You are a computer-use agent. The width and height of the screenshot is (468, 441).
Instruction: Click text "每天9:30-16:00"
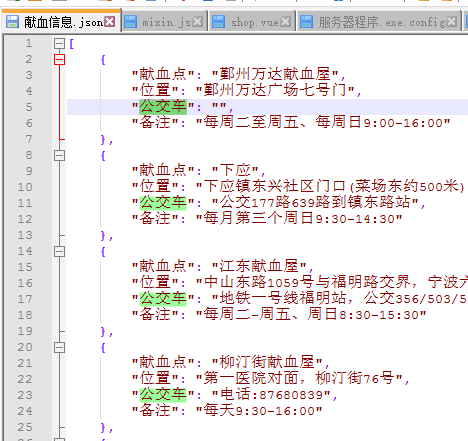pos(259,410)
